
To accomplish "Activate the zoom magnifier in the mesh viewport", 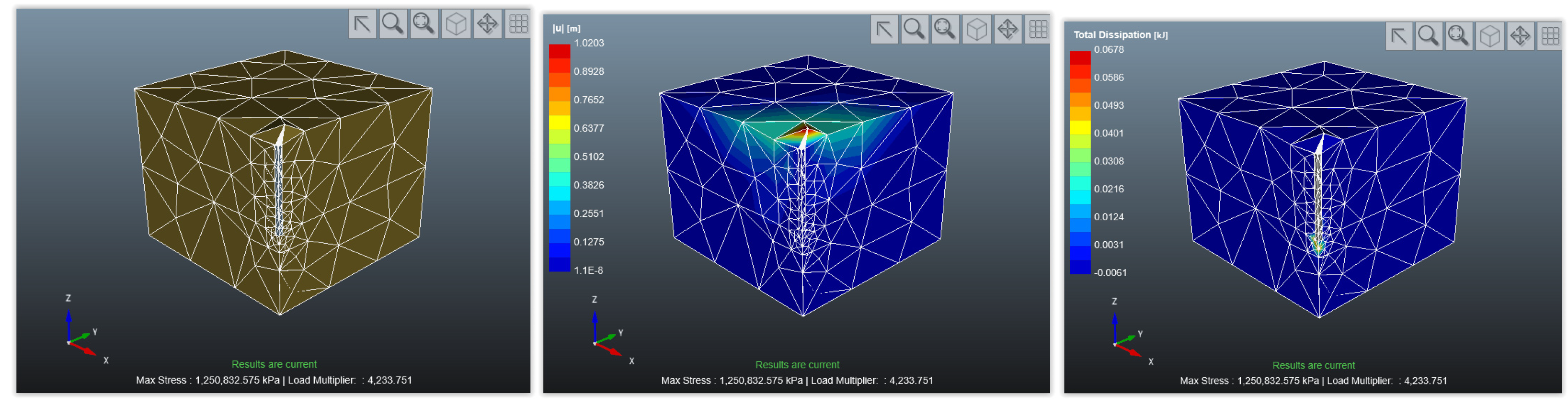I will click(393, 24).
